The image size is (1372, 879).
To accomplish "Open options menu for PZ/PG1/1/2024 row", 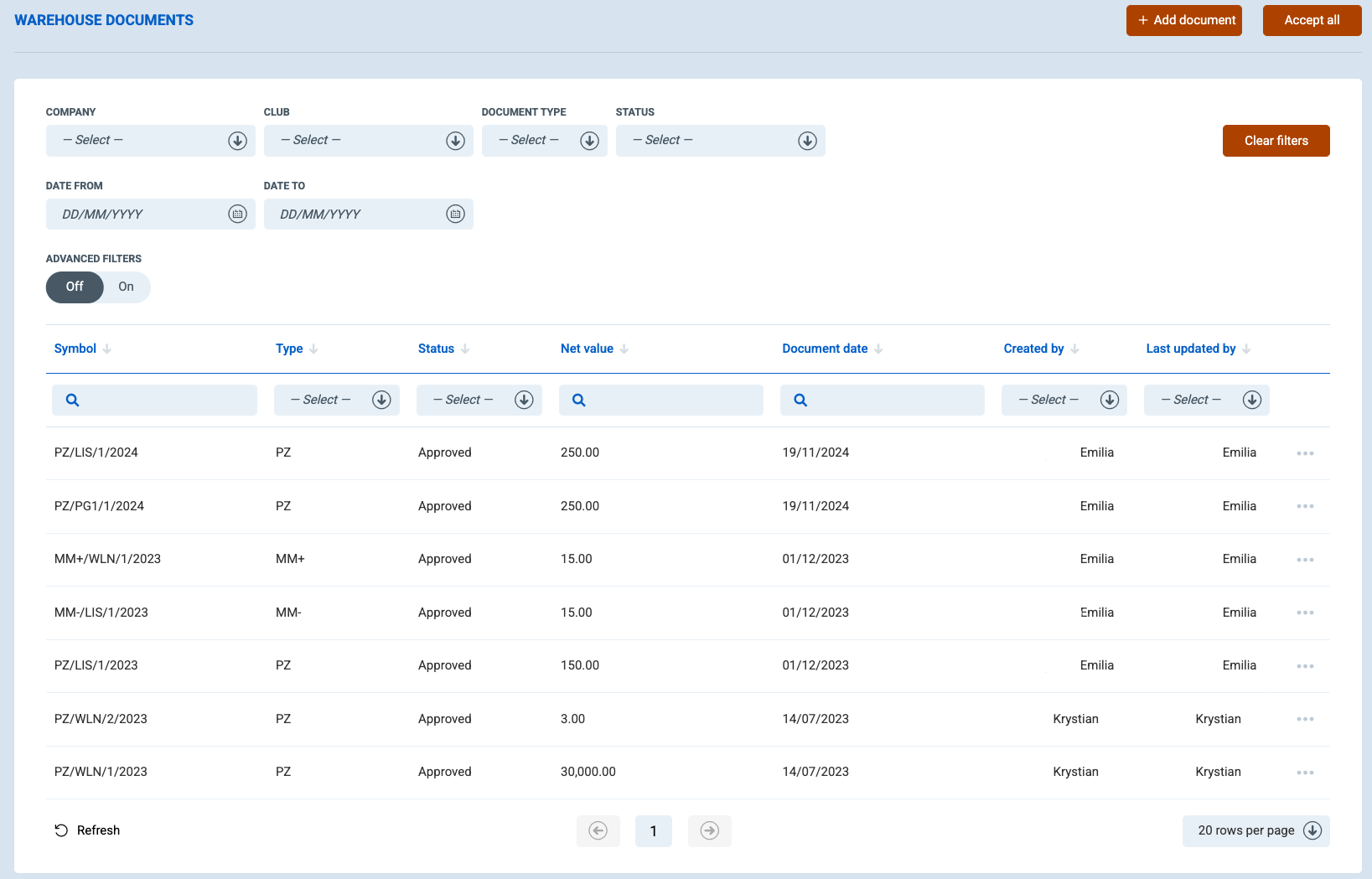I will tap(1305, 506).
